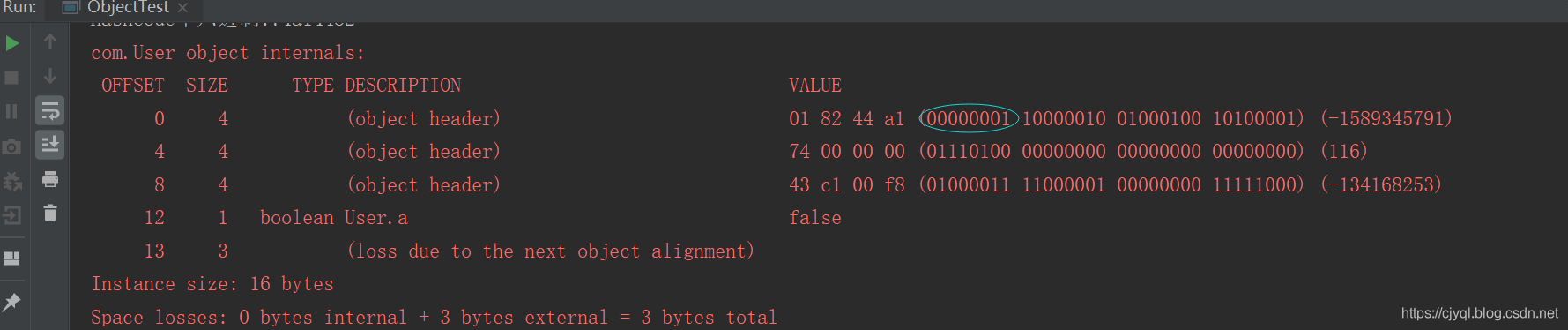The height and width of the screenshot is (330, 1568).
Task: Toggle Scroll to End of console
Action: [50, 144]
